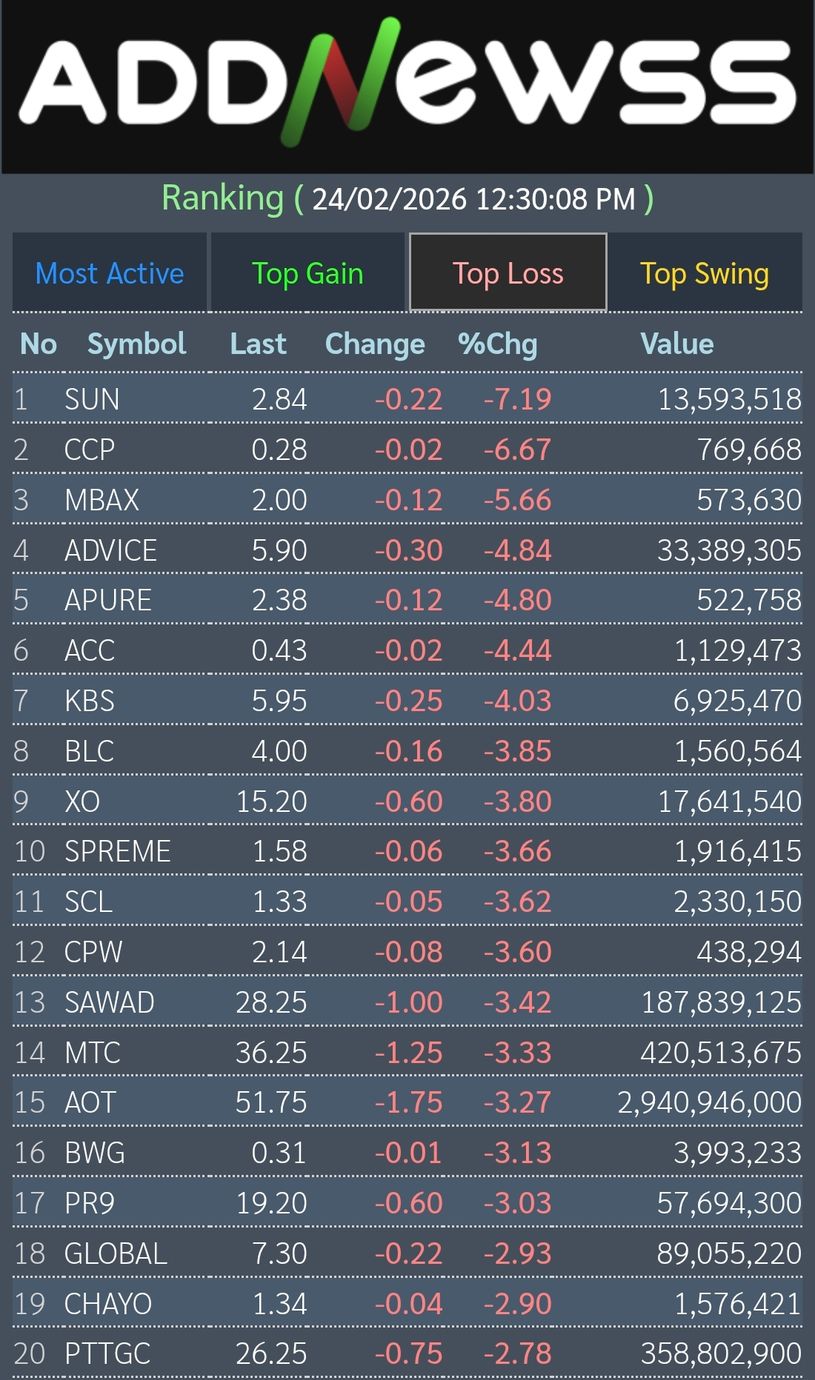Screen dimensions: 815x1380
Task: Switch to the Most Active tab
Action: pyautogui.click(x=110, y=273)
